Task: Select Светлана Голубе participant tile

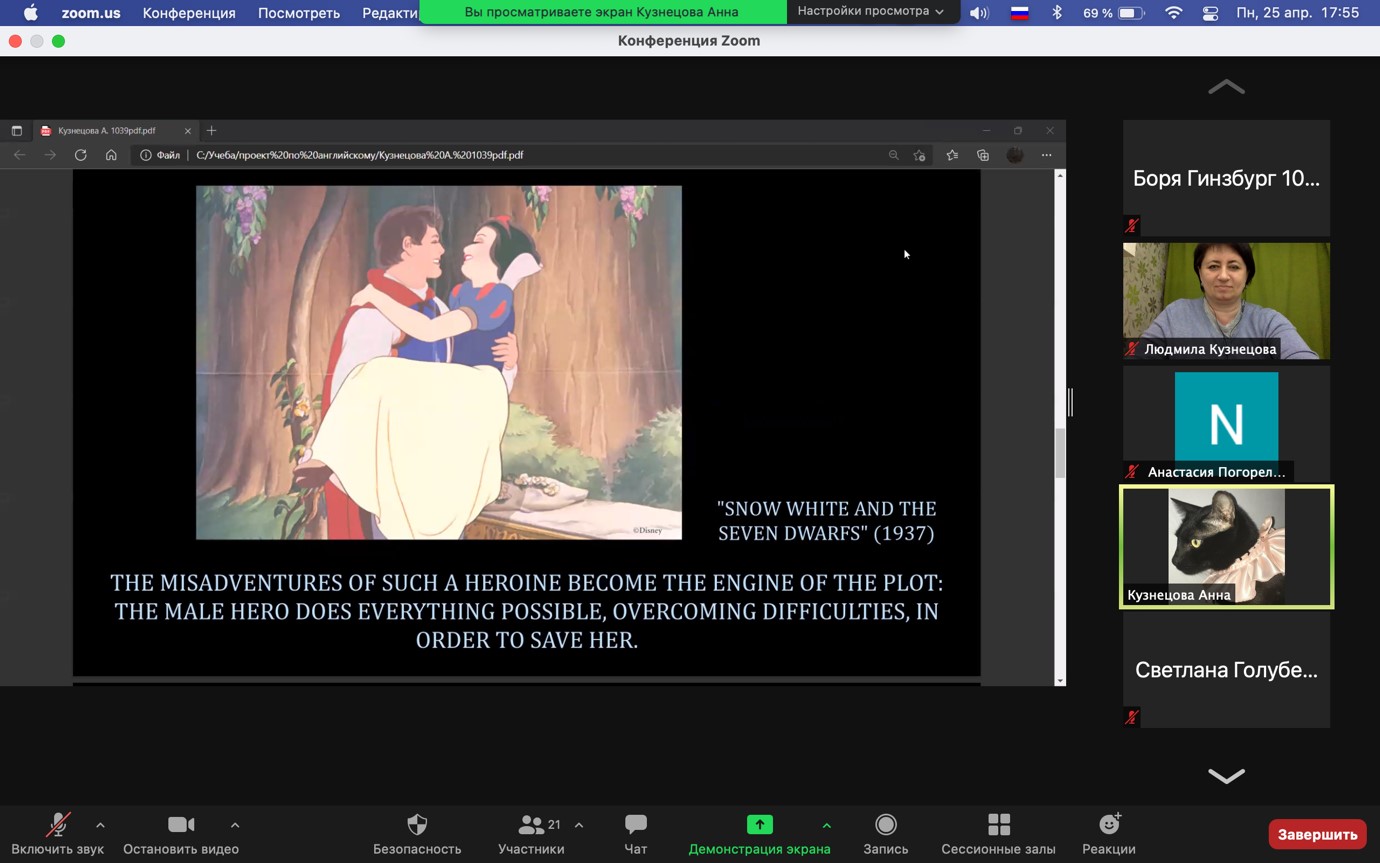Action: [1226, 670]
